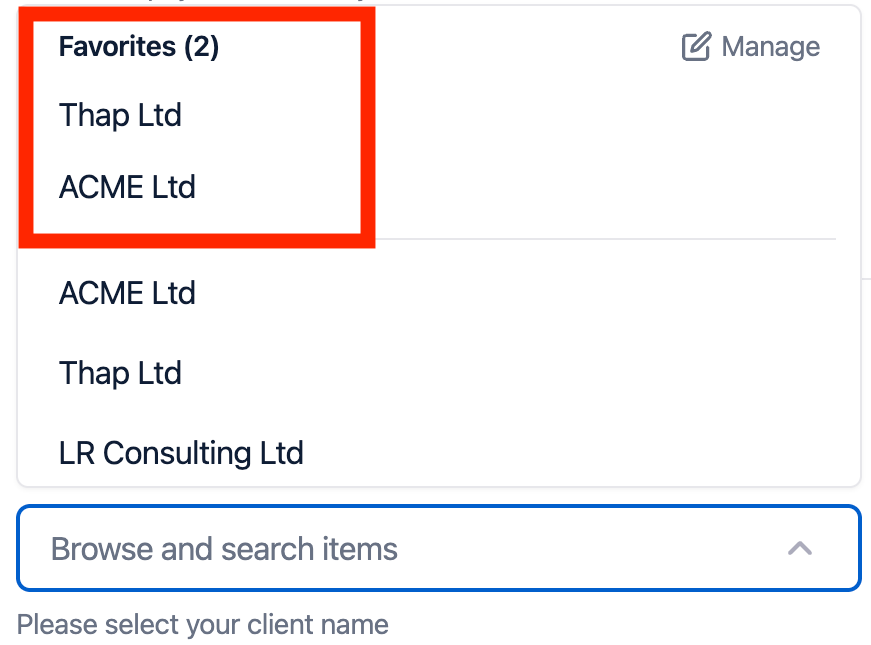
Task: Click the last favorite client entry
Action: tap(127, 187)
